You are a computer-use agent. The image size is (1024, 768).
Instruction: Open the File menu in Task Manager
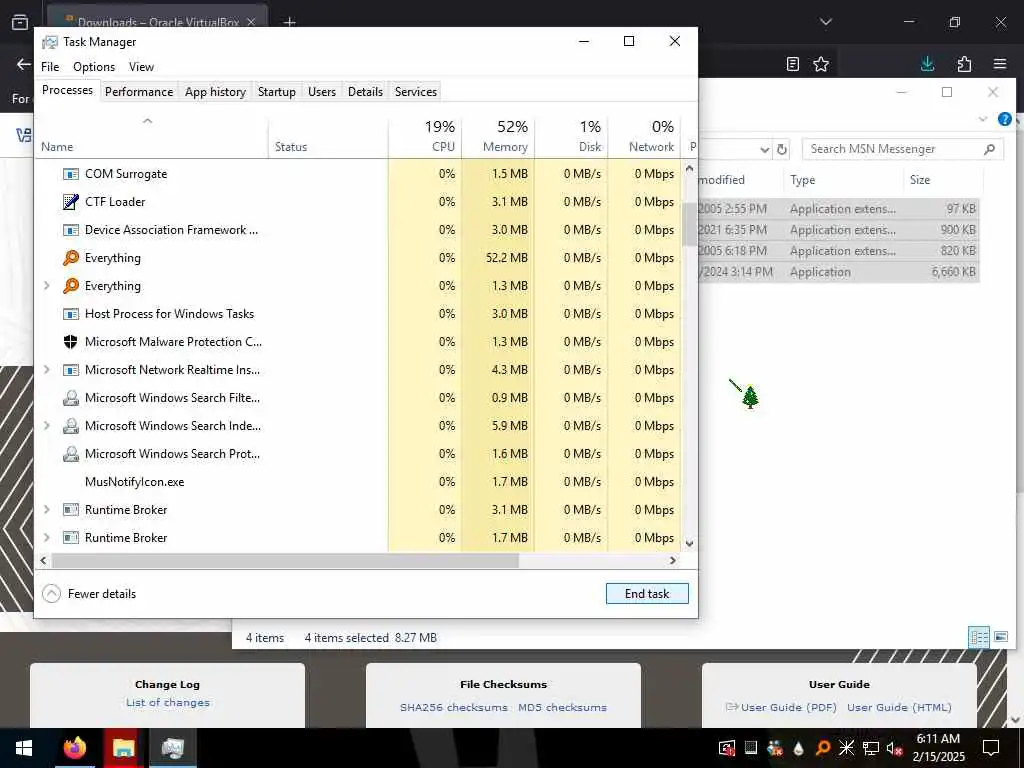tap(50, 67)
